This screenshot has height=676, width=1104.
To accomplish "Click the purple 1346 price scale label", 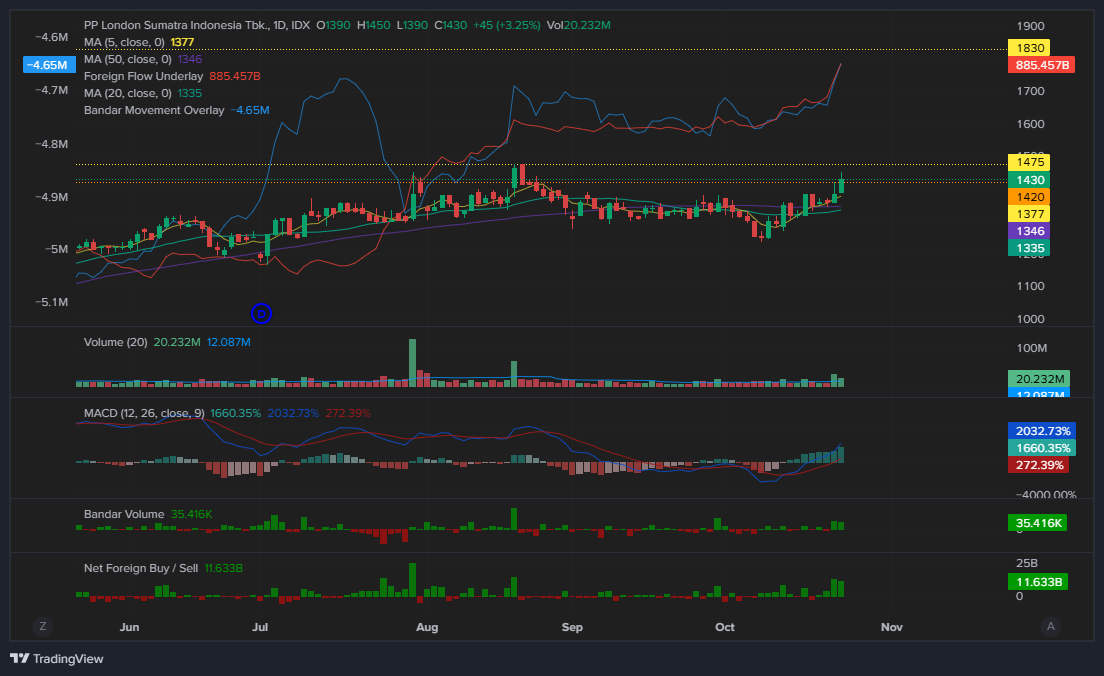I will tap(1029, 231).
